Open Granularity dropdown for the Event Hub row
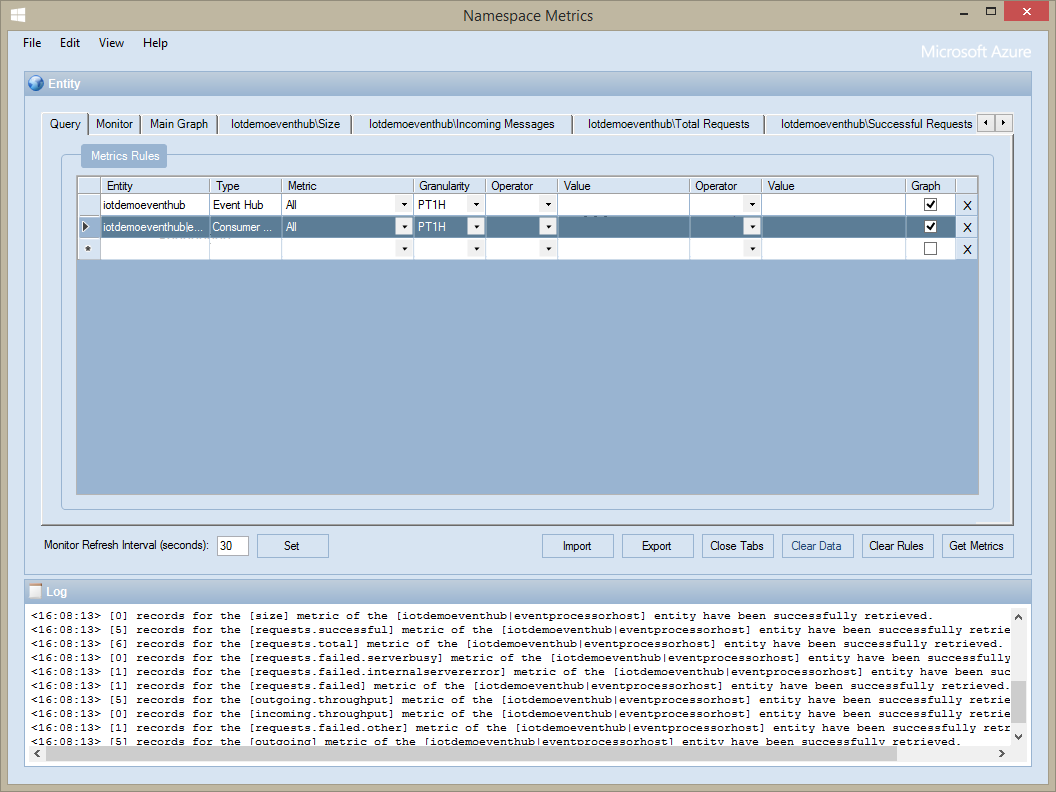This screenshot has height=792, width=1056. pos(476,205)
